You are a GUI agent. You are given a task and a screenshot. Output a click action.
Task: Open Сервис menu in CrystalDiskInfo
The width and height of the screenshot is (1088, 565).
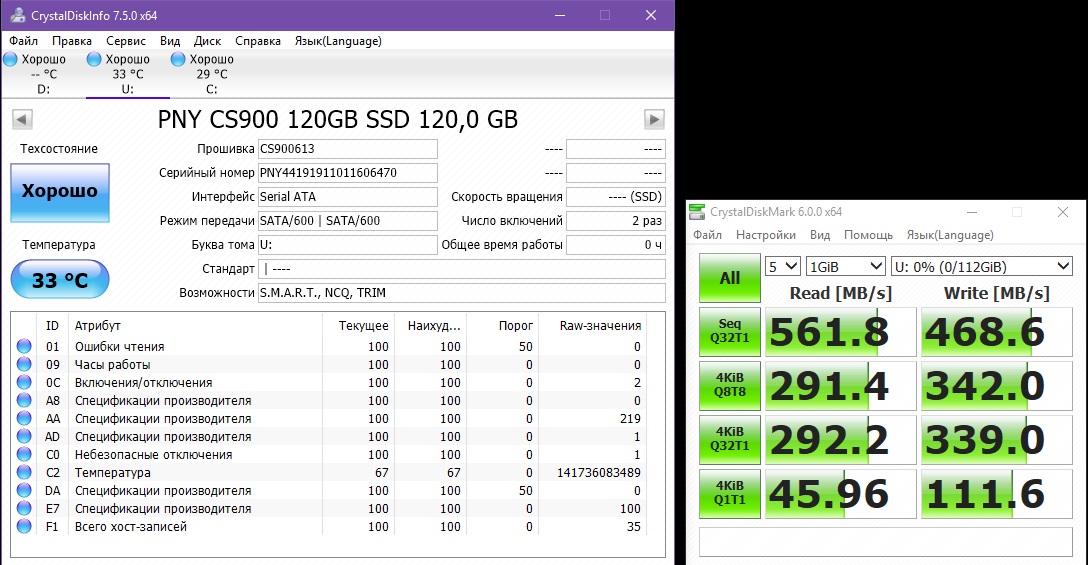(126, 41)
